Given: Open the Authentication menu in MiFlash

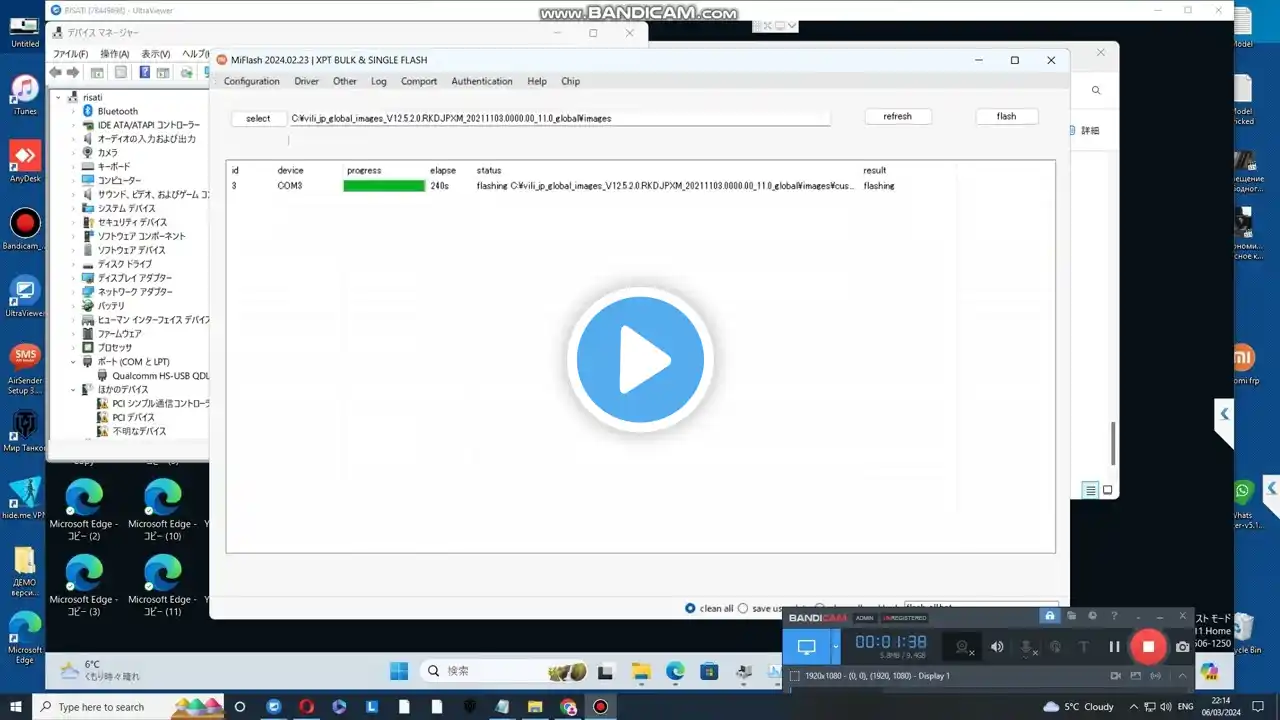Looking at the screenshot, I should click(x=482, y=81).
